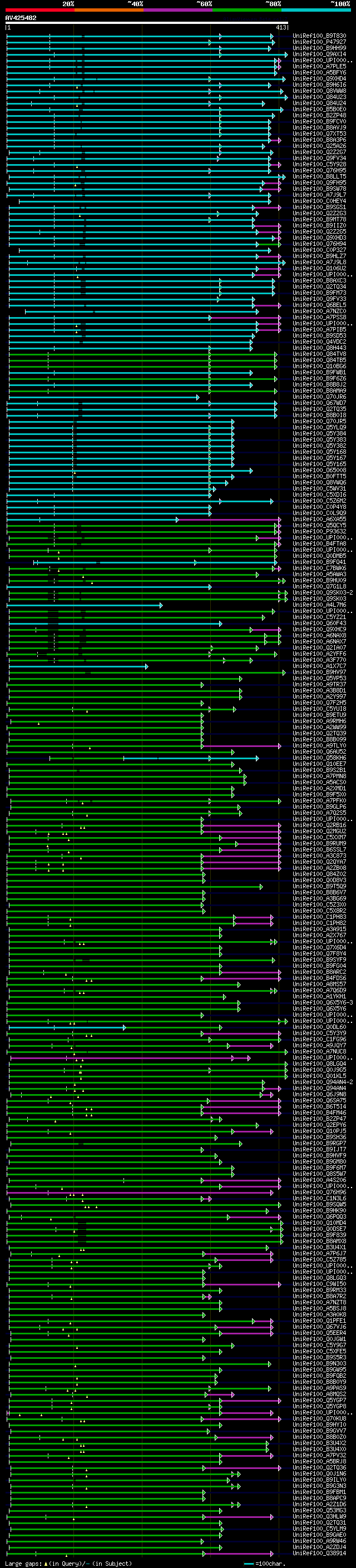The image size is (356, 1568).
Task: Click the cyan ~100% identity legend bar
Action: 316,10
